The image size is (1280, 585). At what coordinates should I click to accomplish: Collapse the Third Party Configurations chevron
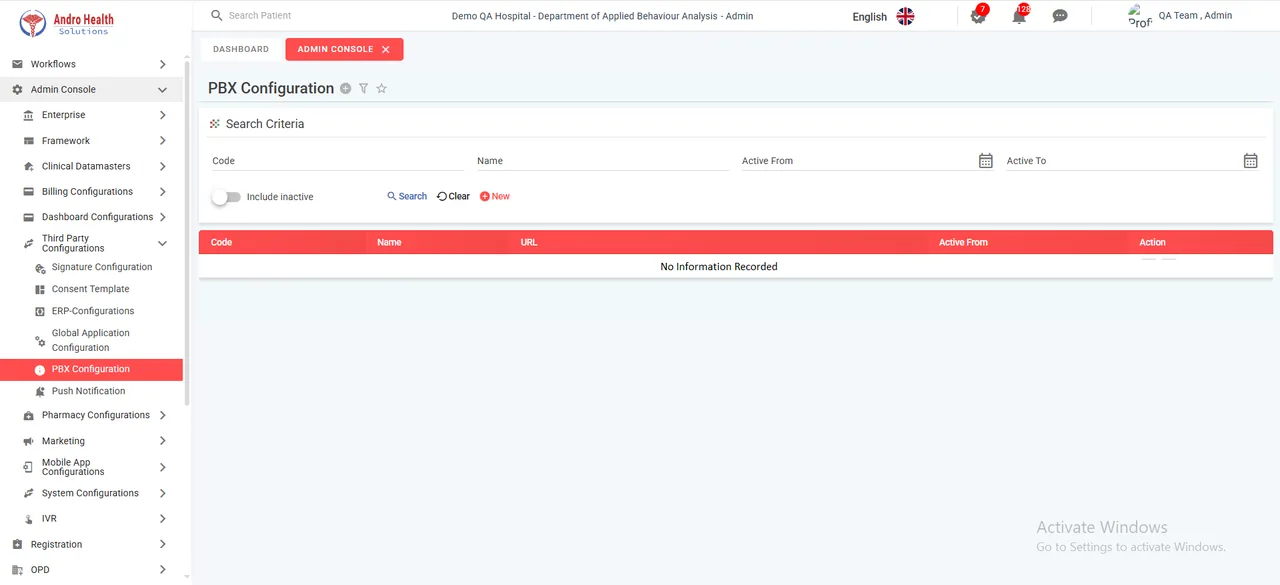coord(163,243)
